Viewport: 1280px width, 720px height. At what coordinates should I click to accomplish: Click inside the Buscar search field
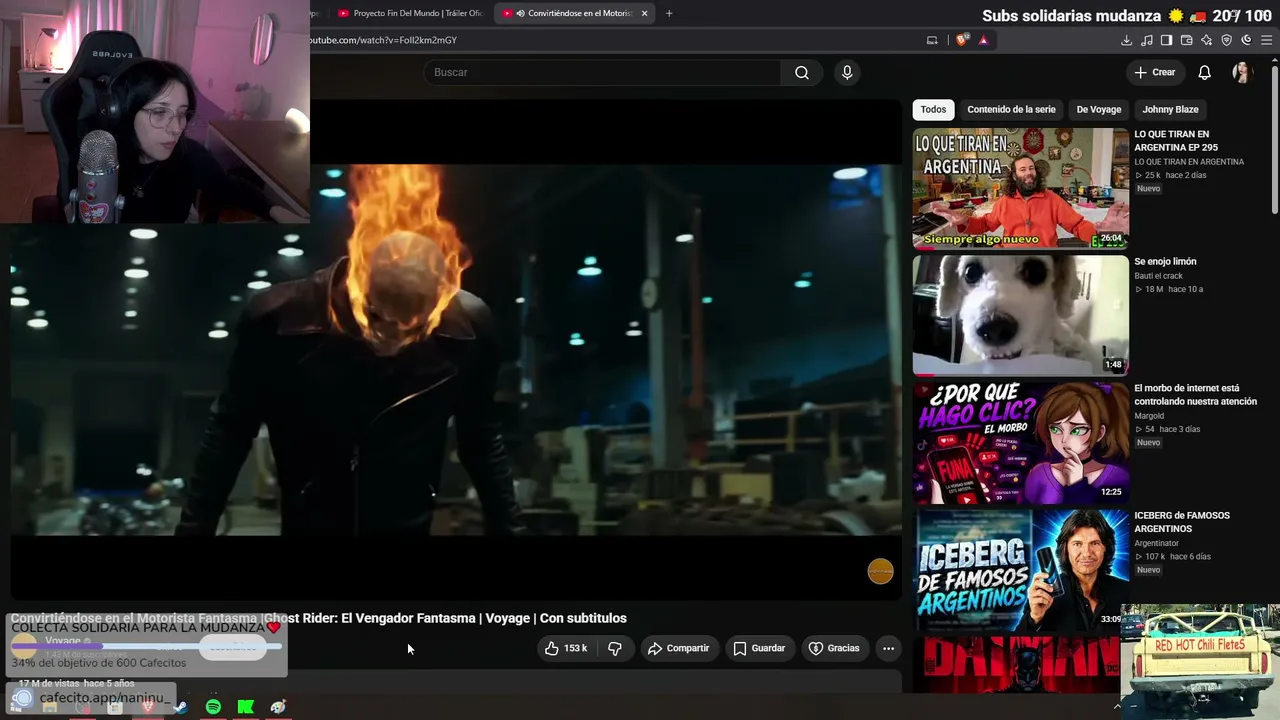(x=602, y=72)
